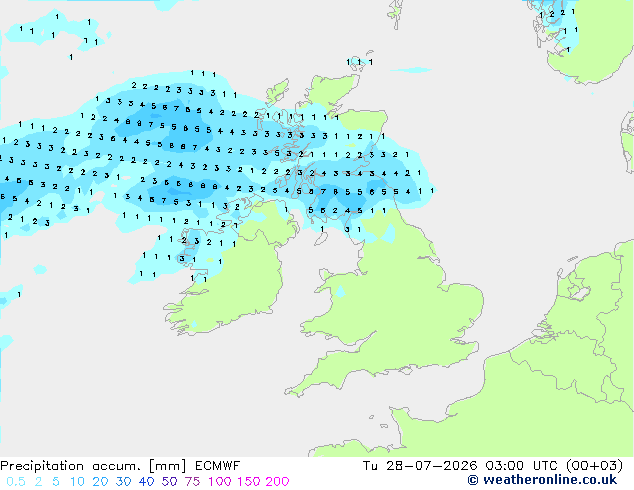Select the 30 mm legend value
This screenshot has width=634, height=490.
(123, 482)
